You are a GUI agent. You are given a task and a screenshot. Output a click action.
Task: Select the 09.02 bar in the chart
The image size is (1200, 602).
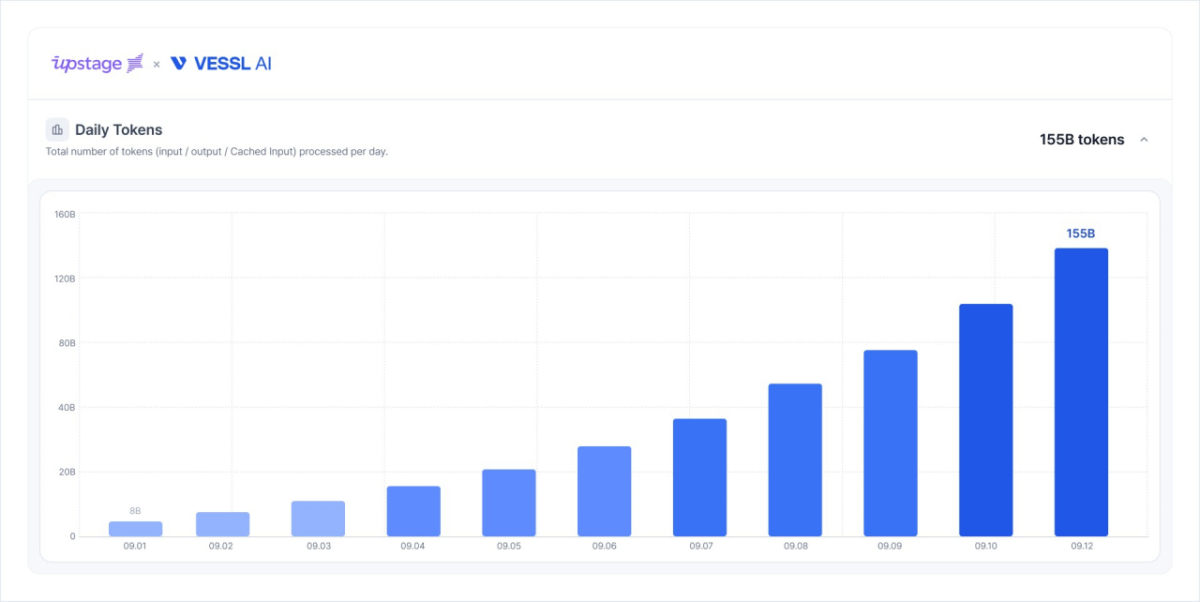coord(223,524)
